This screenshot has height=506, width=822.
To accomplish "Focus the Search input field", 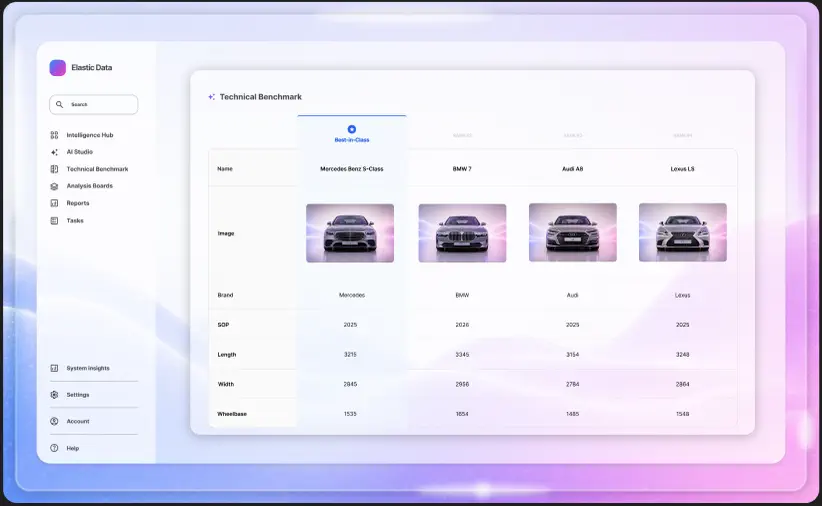I will pyautogui.click(x=94, y=104).
